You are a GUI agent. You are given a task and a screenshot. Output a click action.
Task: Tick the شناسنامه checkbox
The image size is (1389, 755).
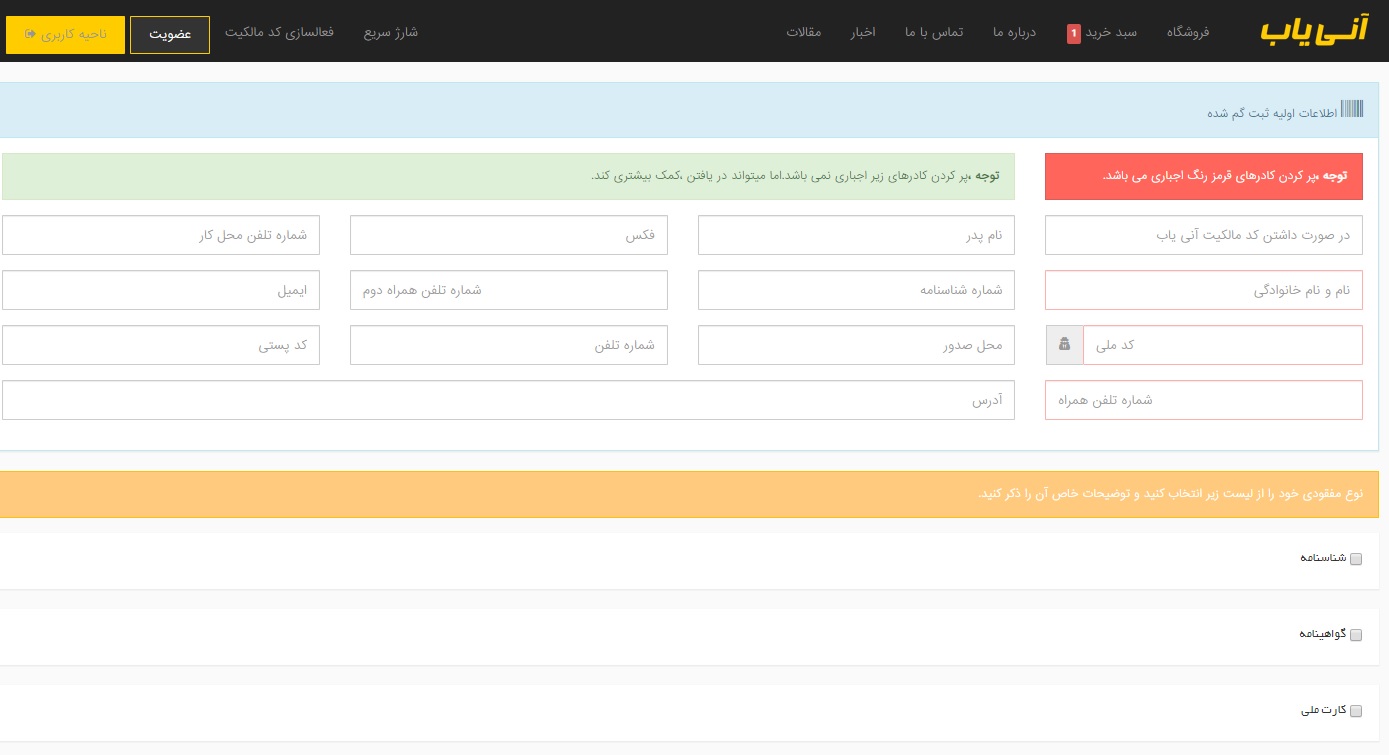[1356, 559]
